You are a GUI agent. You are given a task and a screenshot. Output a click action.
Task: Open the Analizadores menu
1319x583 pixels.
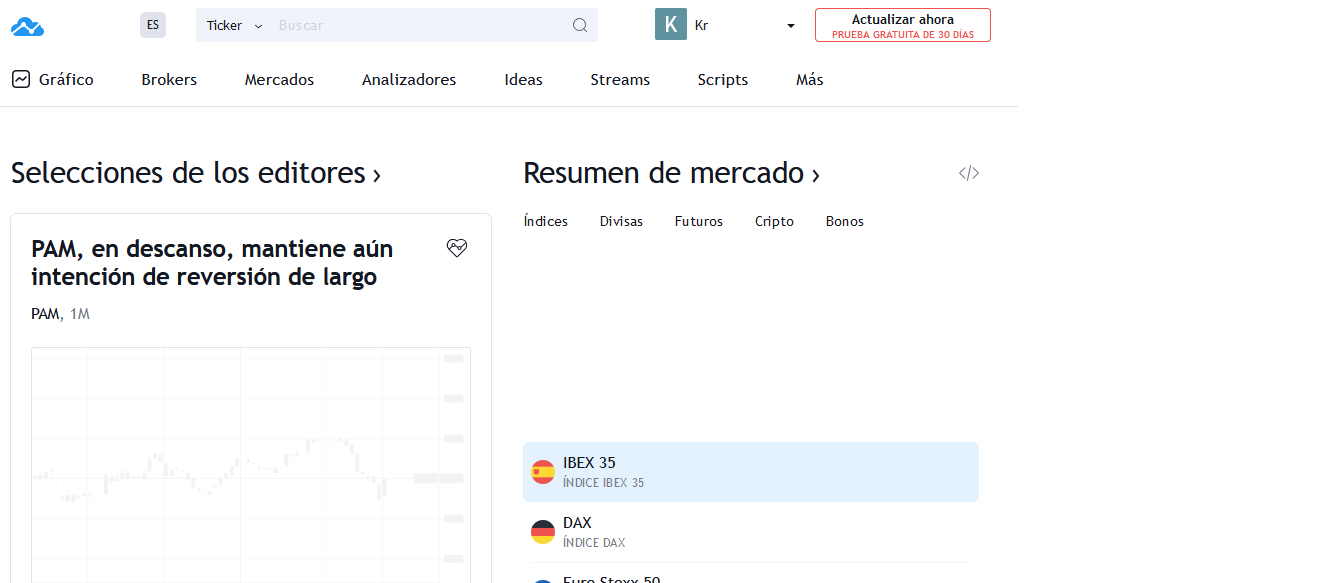pos(409,80)
